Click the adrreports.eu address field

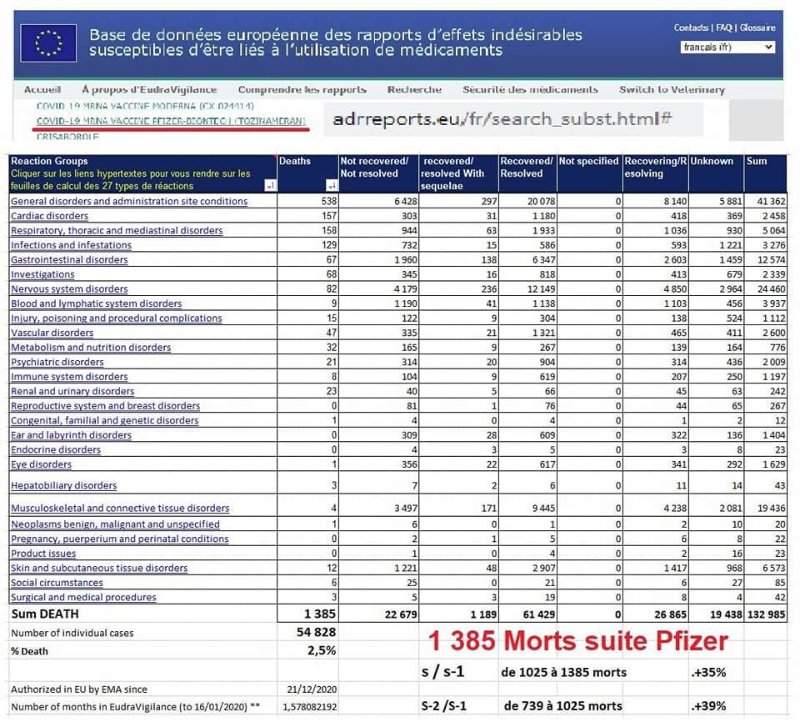pos(513,119)
